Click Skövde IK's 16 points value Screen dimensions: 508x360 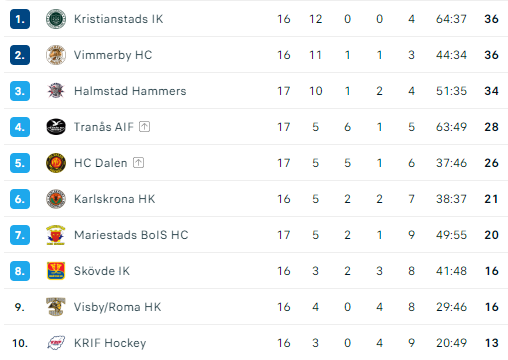pos(491,271)
